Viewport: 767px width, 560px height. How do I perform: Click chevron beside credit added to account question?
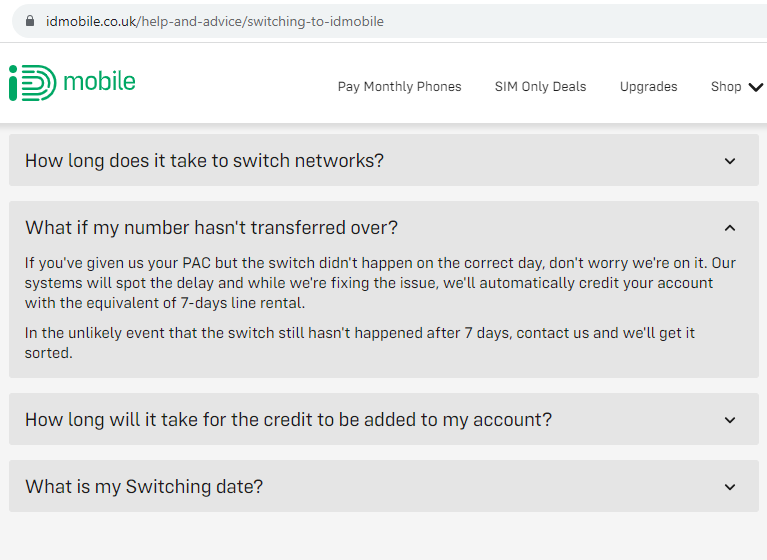click(x=730, y=420)
